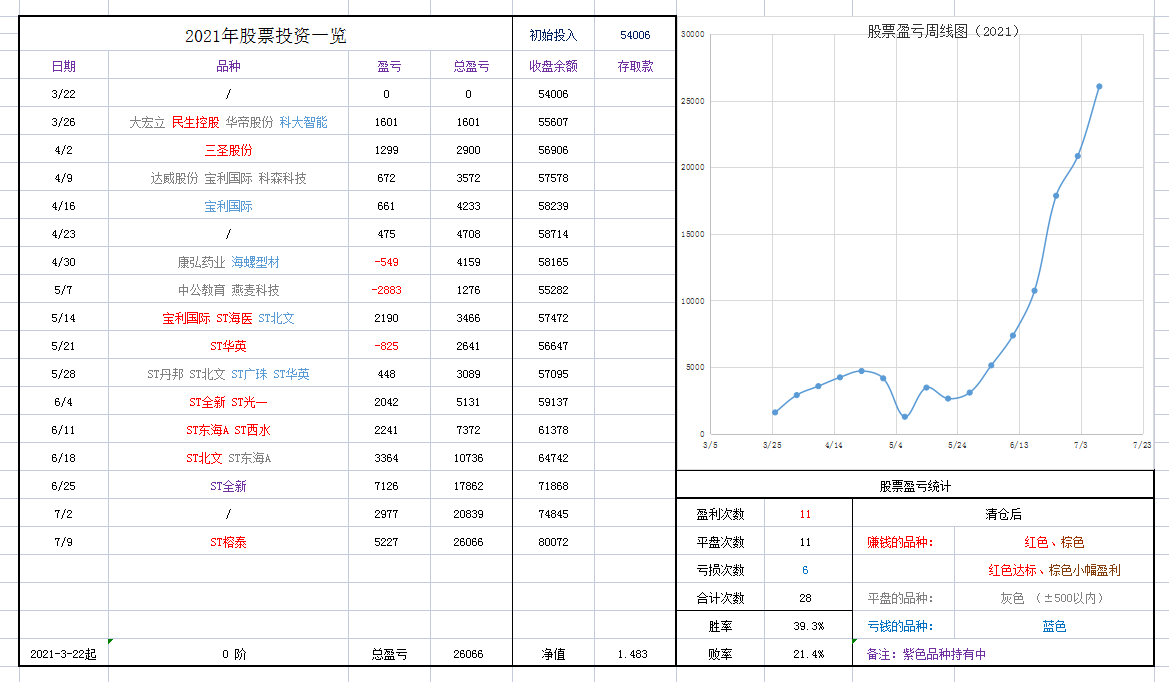Select the 合计次数 value 28

point(805,598)
